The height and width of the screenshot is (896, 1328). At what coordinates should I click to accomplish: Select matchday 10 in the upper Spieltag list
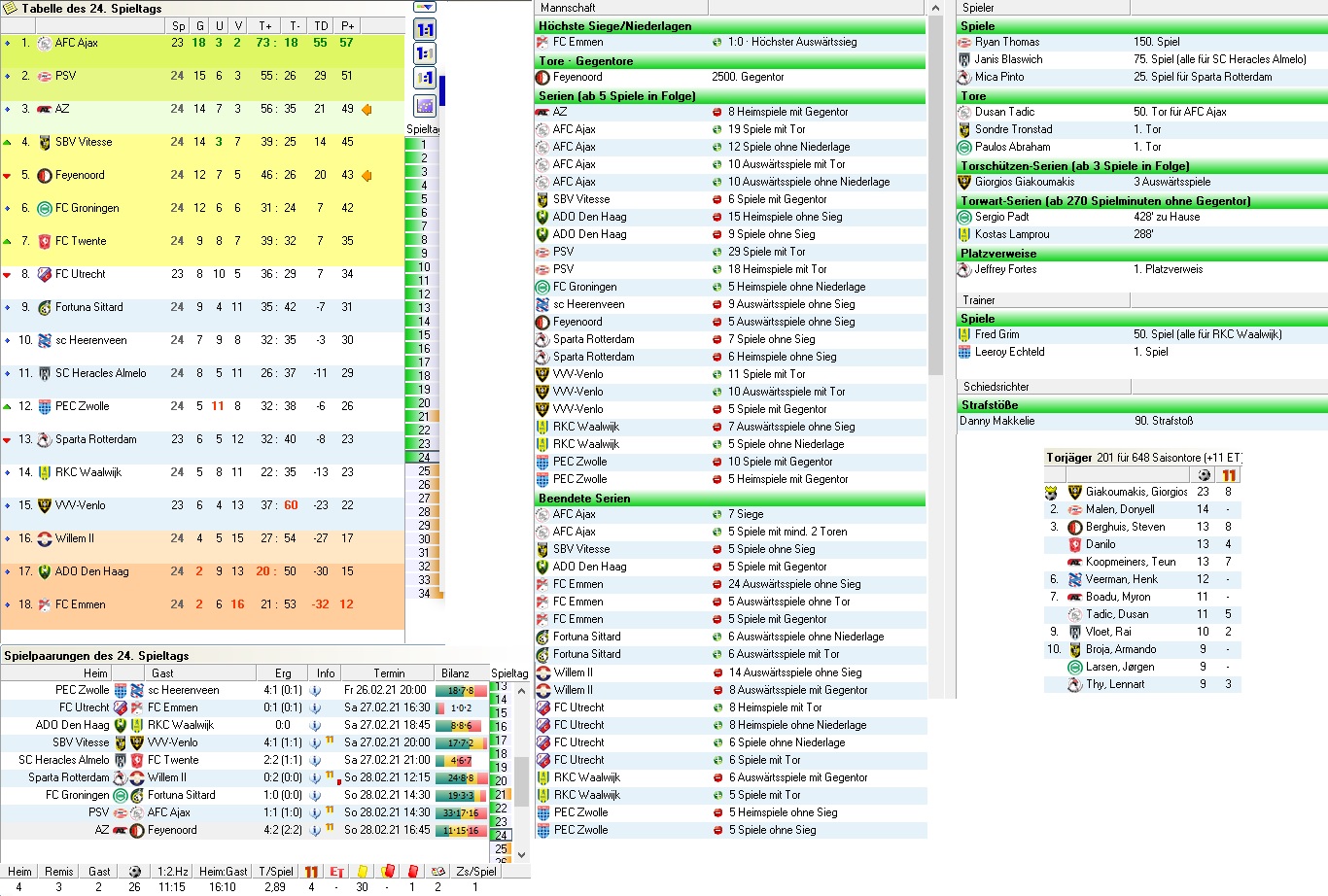pyautogui.click(x=424, y=267)
